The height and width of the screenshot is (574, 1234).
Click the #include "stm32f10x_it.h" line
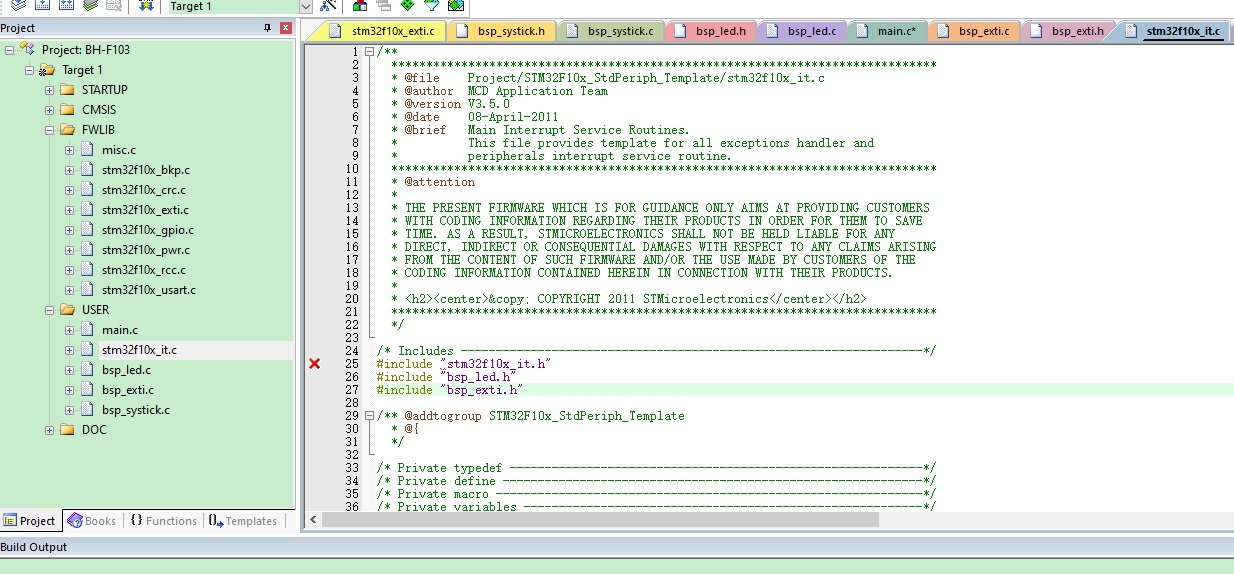pos(464,364)
